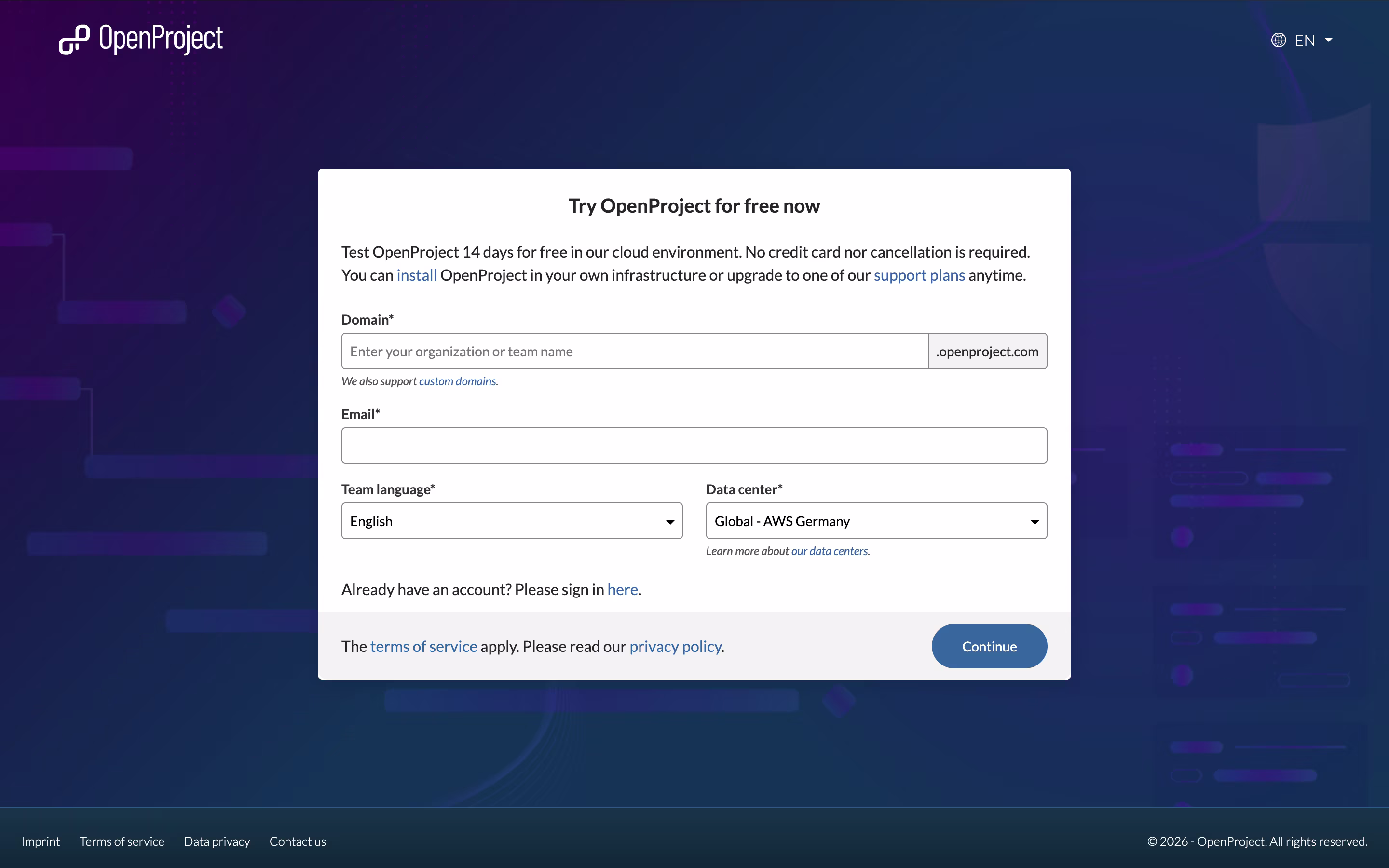This screenshot has height=868, width=1389.
Task: Expand the Team language dropdown
Action: click(512, 521)
